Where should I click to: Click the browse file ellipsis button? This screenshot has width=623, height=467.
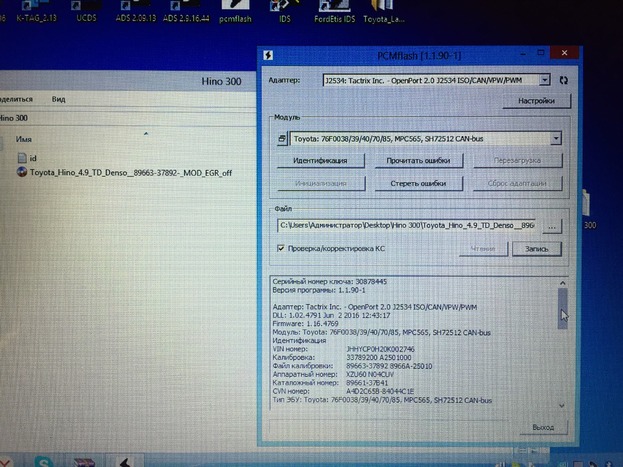pos(551,227)
